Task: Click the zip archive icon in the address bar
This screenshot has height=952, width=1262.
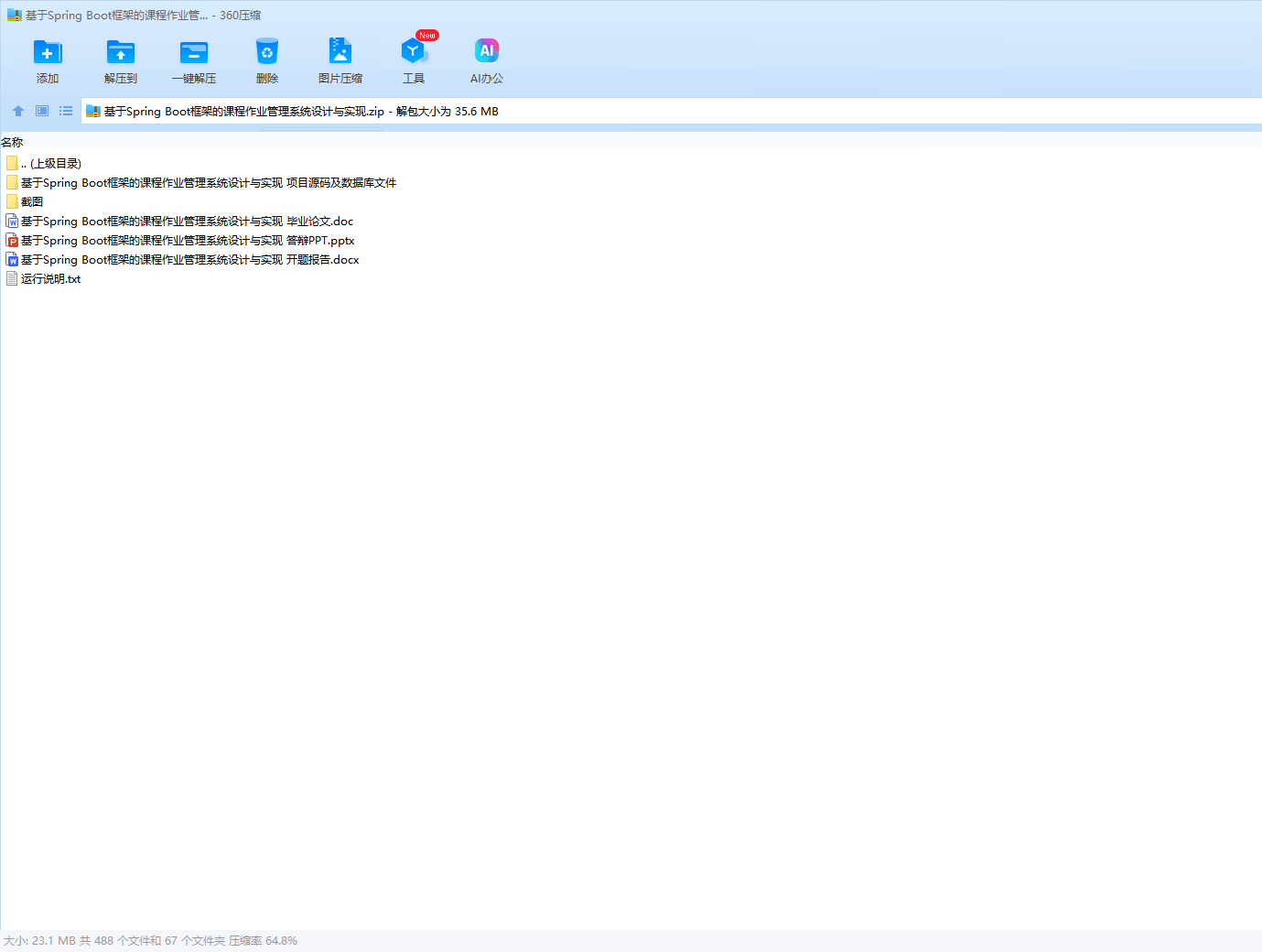Action: point(92,112)
